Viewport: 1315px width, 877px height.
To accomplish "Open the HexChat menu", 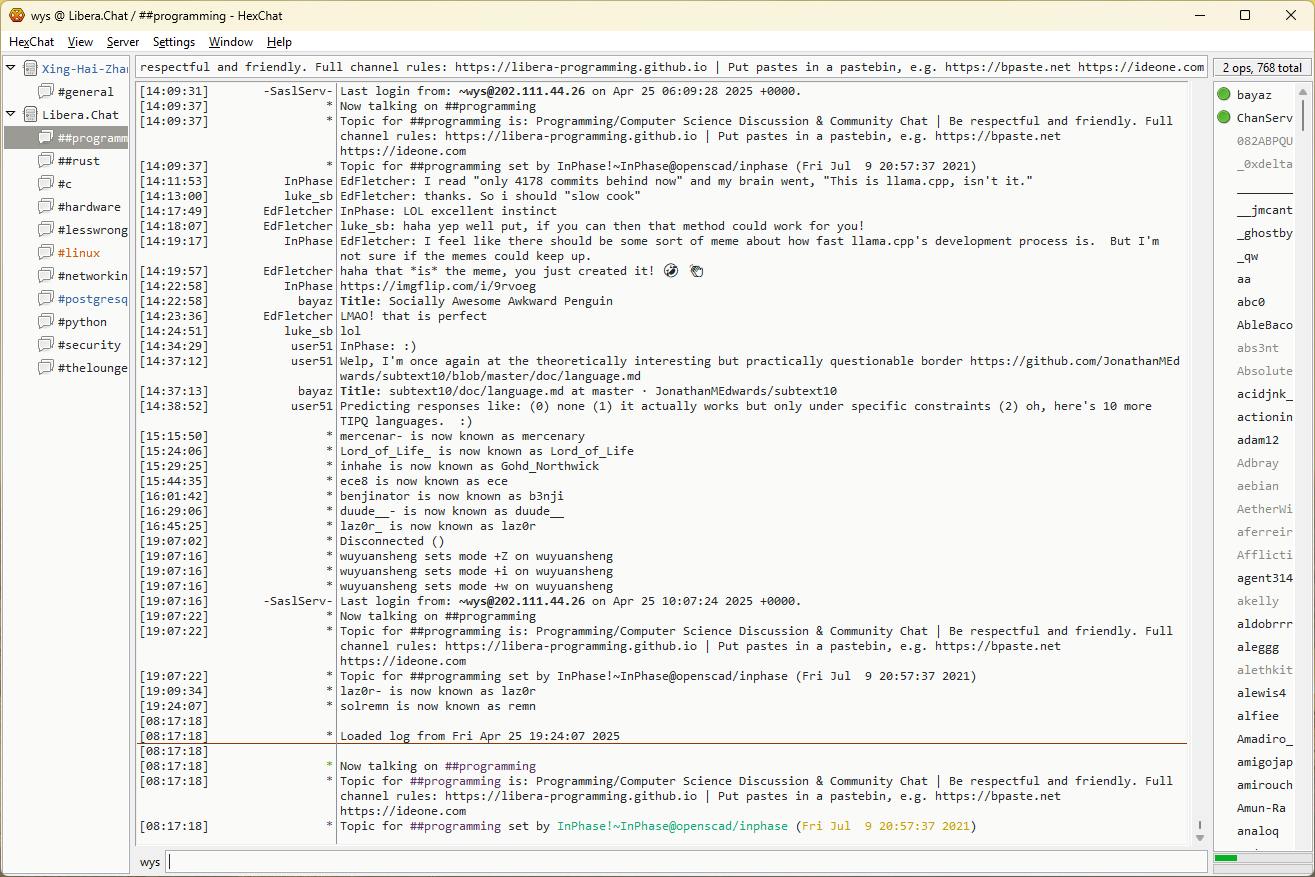I will tap(31, 42).
